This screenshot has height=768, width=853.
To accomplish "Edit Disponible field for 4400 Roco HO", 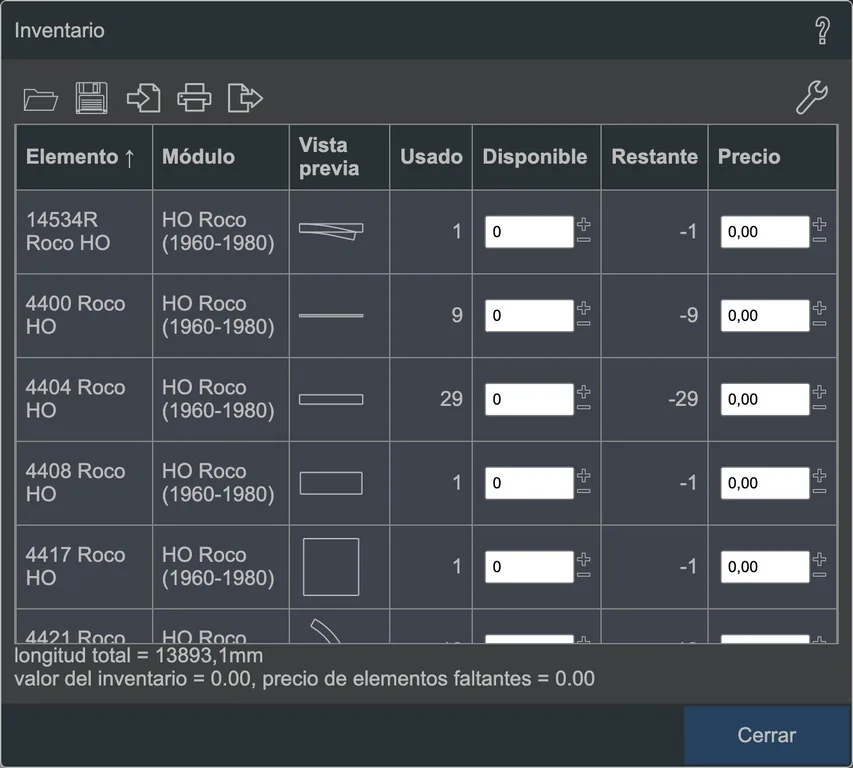I will [529, 315].
